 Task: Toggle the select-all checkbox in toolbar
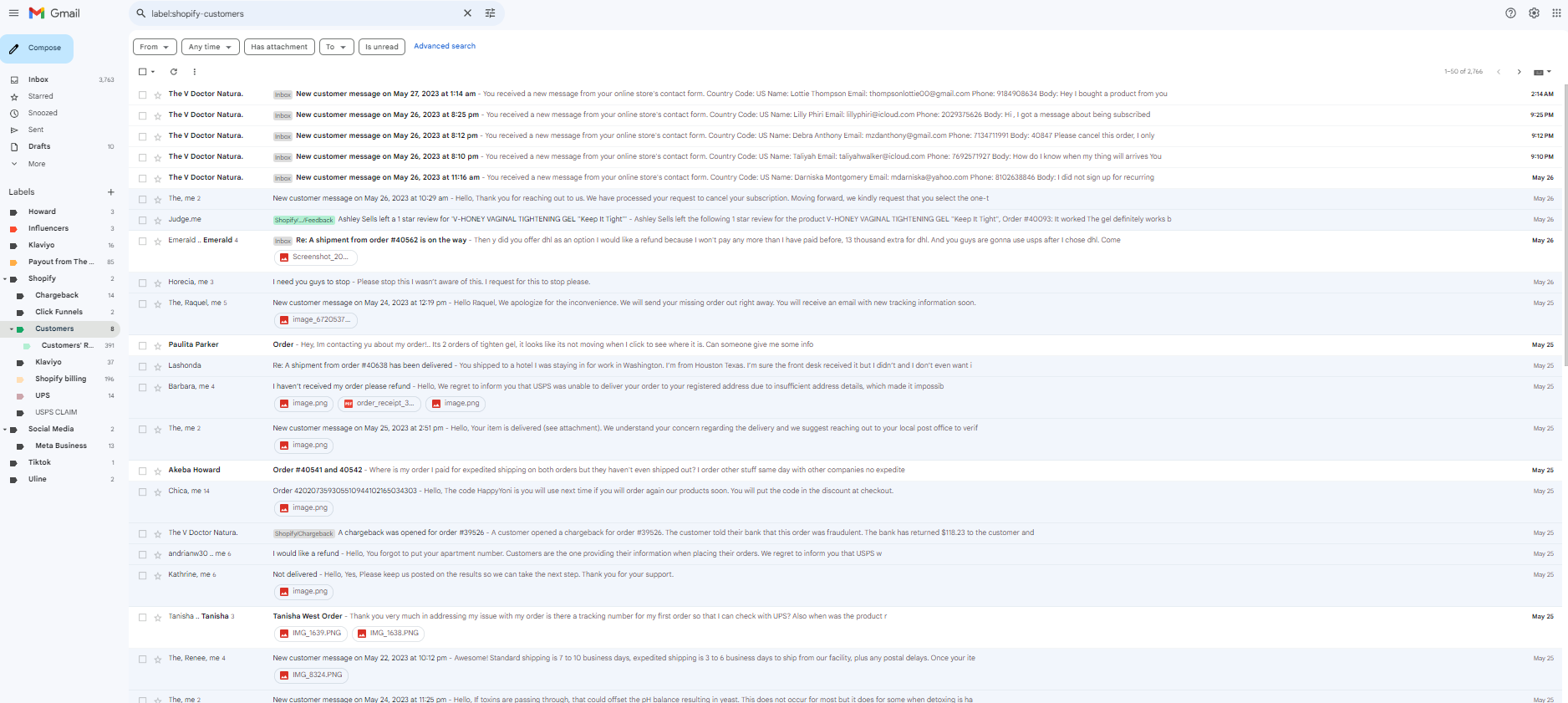(142, 72)
